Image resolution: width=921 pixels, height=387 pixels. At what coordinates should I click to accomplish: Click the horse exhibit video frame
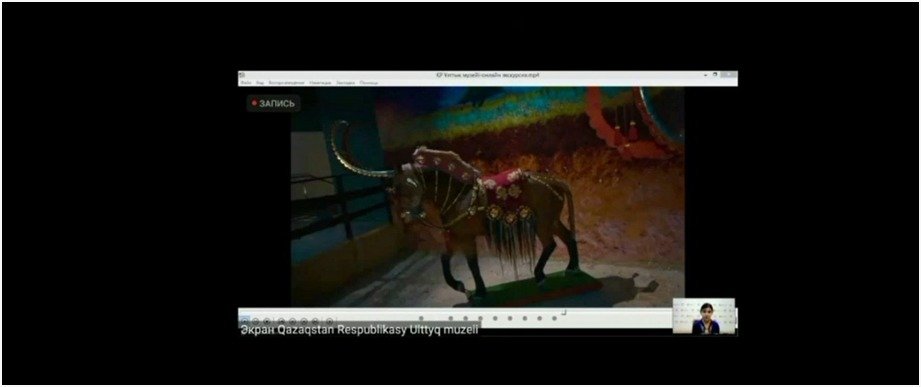pos(488,197)
